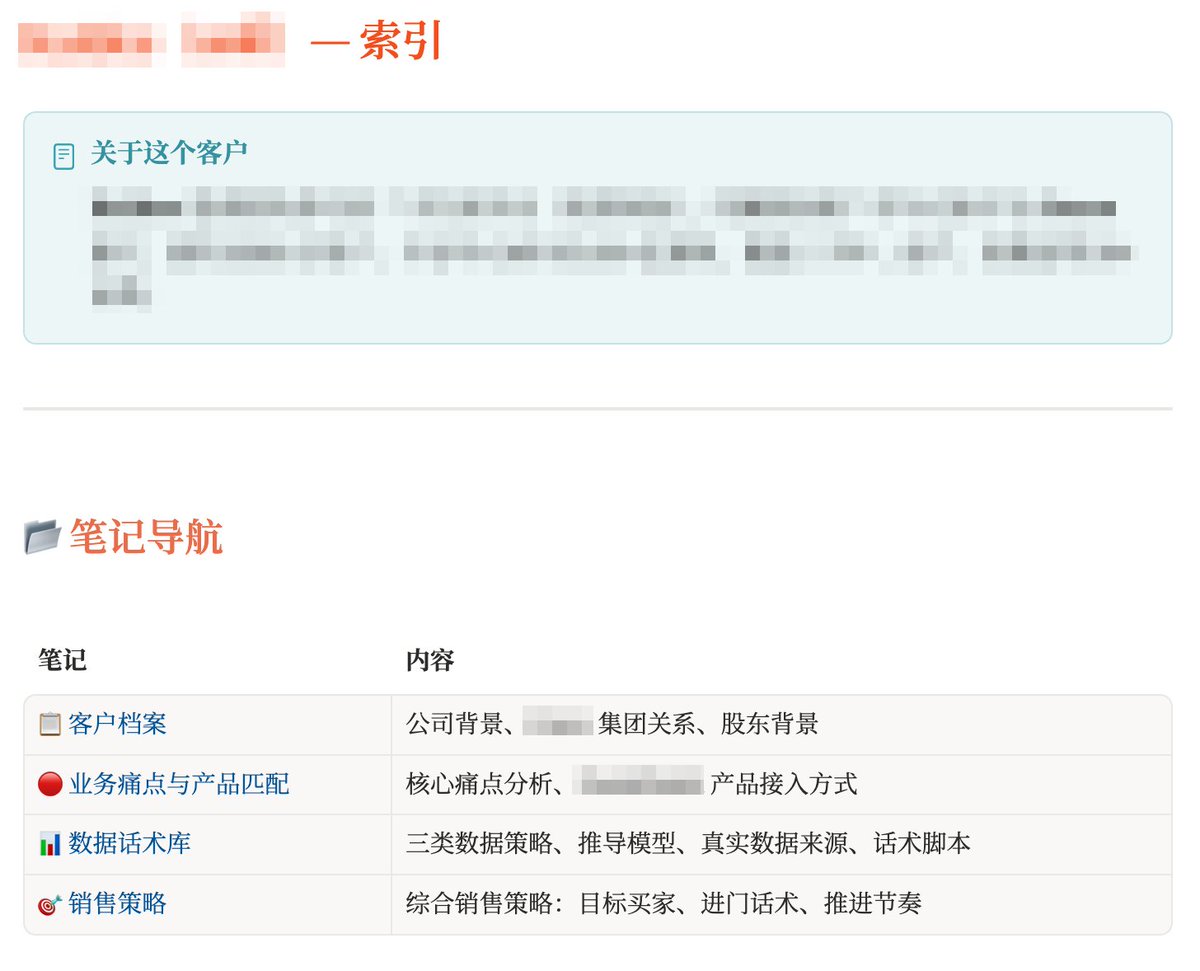Click the 内容 column header

tap(430, 660)
